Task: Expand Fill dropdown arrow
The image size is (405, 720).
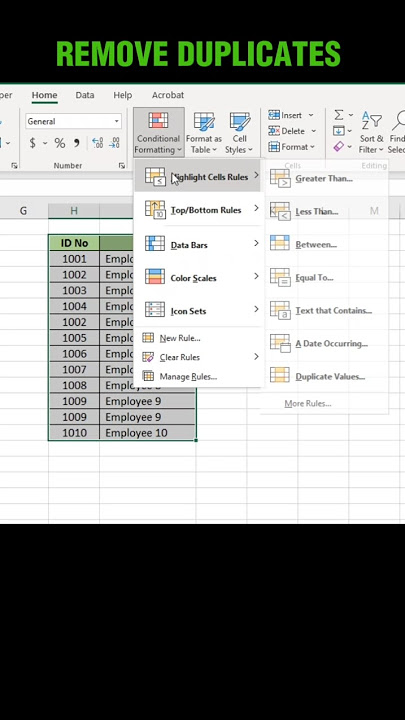Action: pos(351,131)
